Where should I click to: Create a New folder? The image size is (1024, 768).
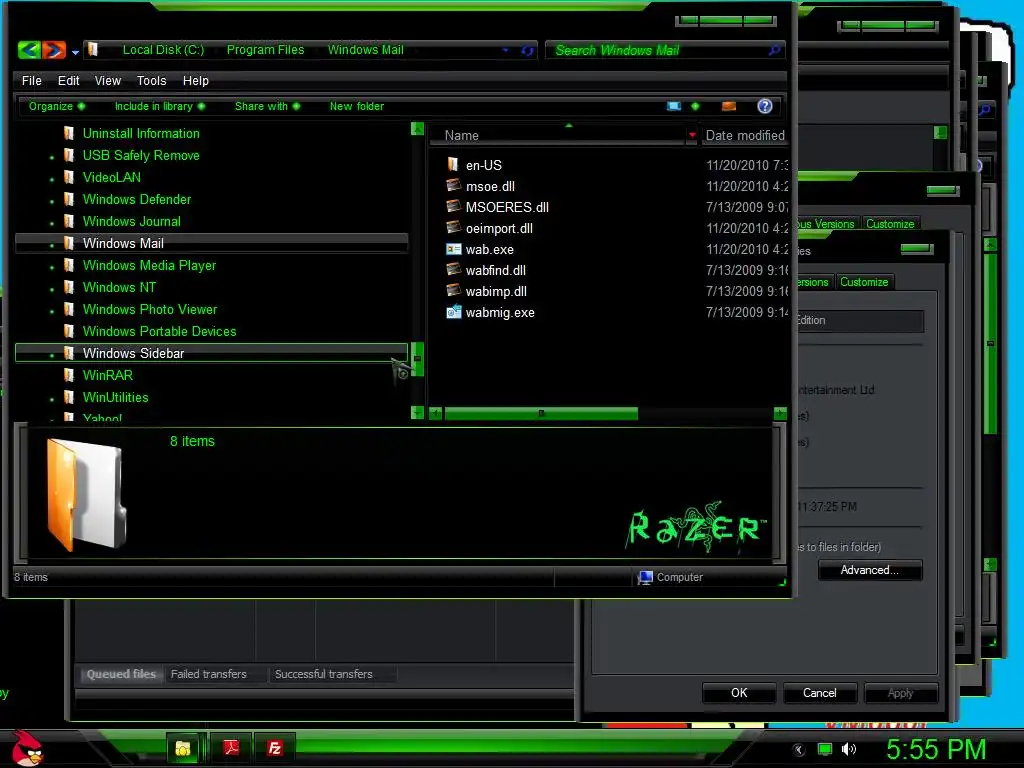pyautogui.click(x=357, y=106)
